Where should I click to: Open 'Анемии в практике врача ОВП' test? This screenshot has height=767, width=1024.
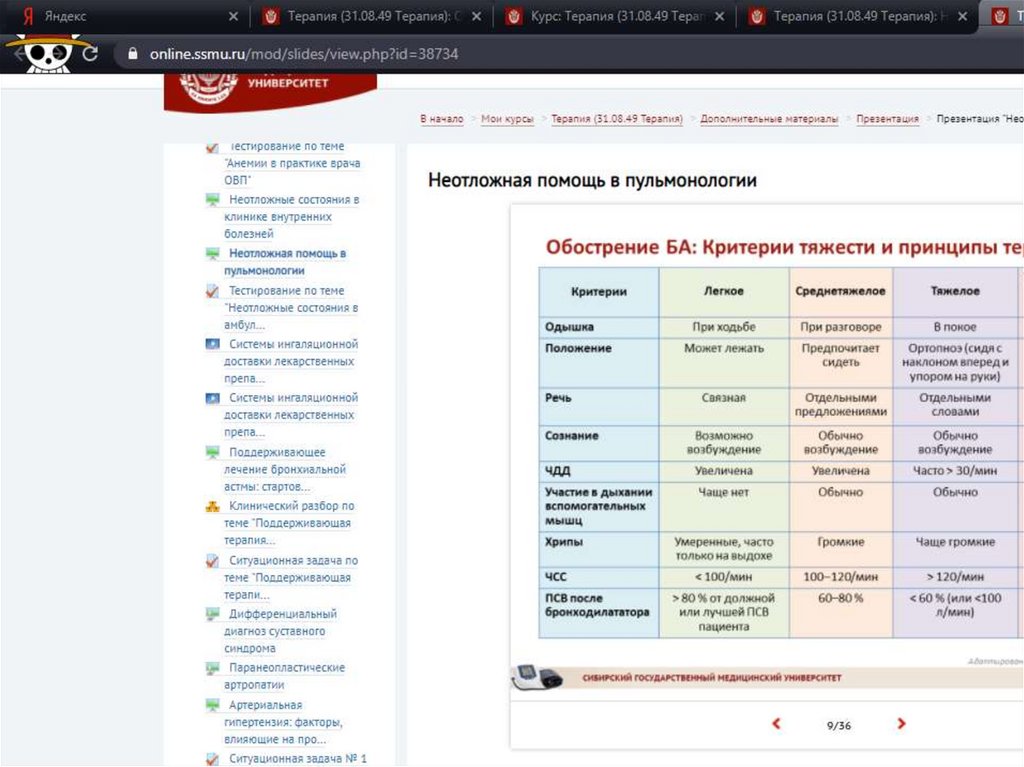point(291,163)
